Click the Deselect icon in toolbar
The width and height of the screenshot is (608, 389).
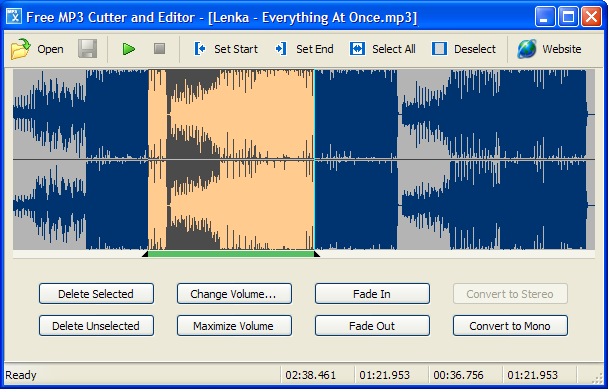pos(439,49)
